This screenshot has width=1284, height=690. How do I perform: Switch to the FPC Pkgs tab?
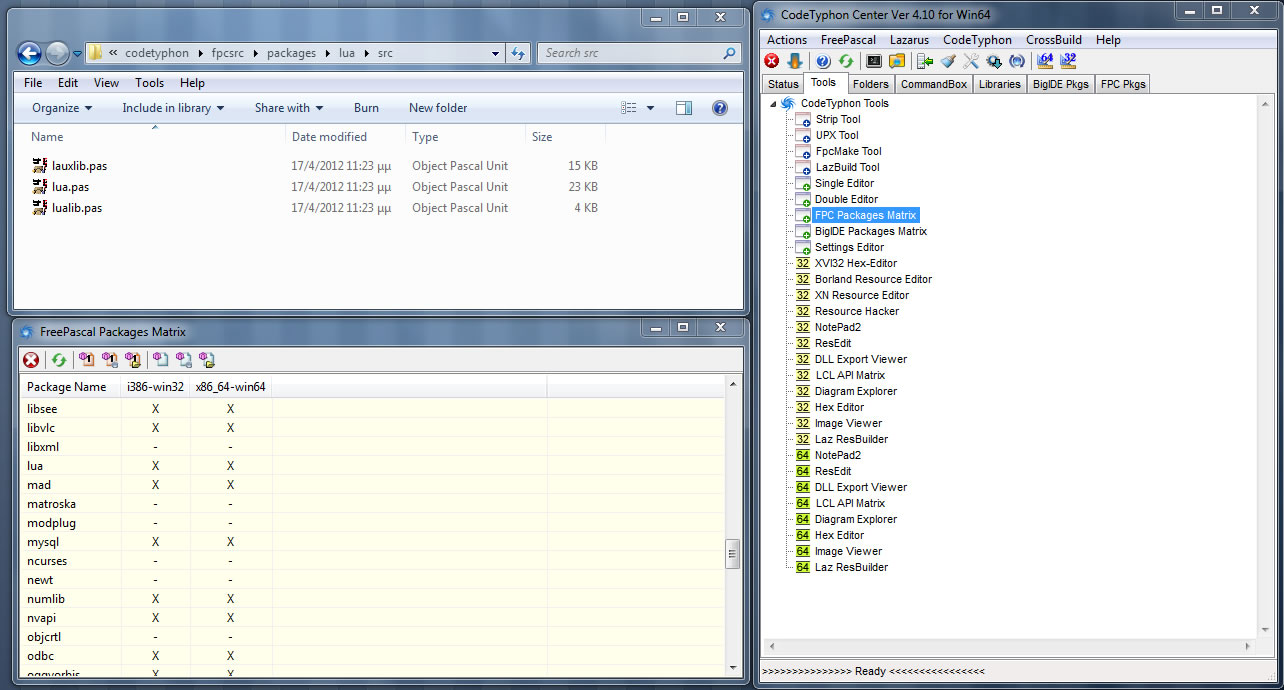(1123, 84)
